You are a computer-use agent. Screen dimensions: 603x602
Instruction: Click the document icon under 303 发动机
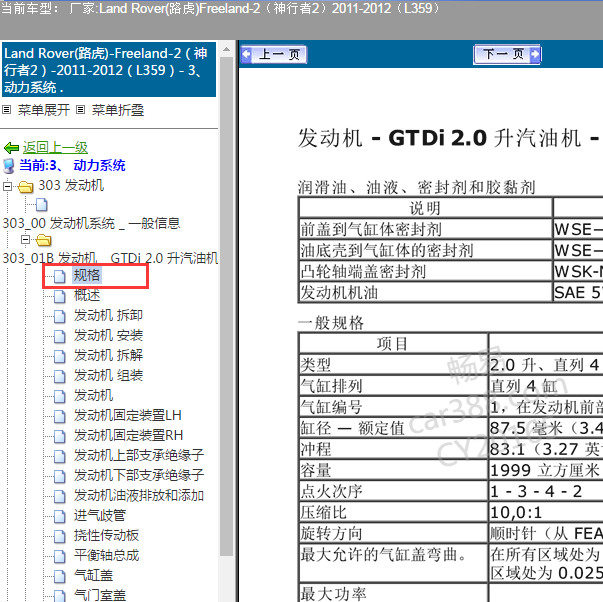point(42,205)
